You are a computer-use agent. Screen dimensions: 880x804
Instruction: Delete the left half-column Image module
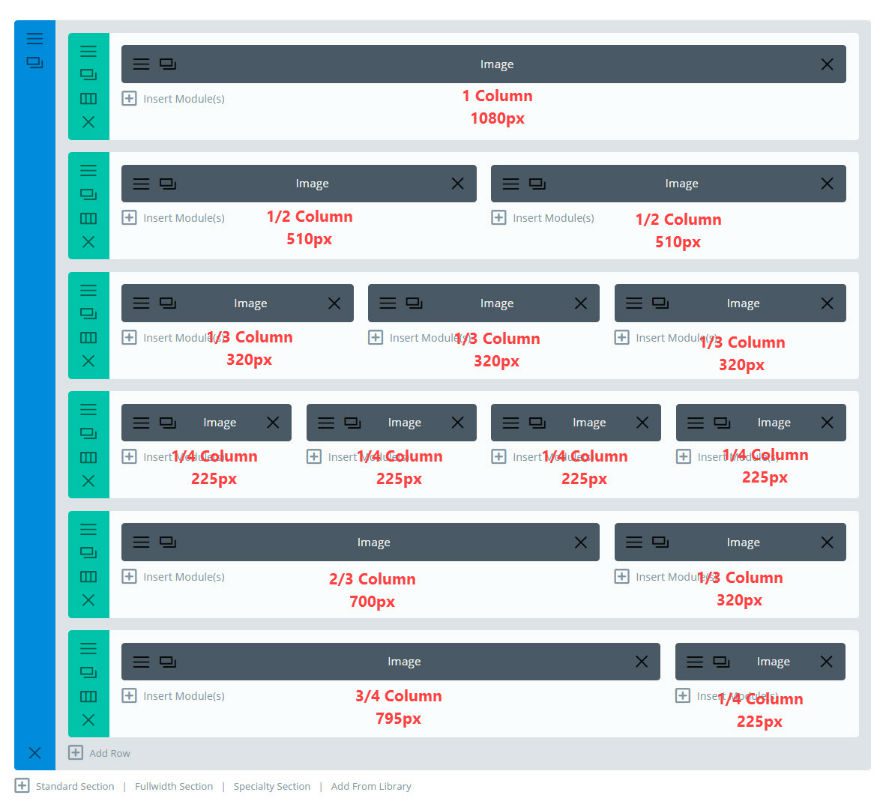coord(457,183)
